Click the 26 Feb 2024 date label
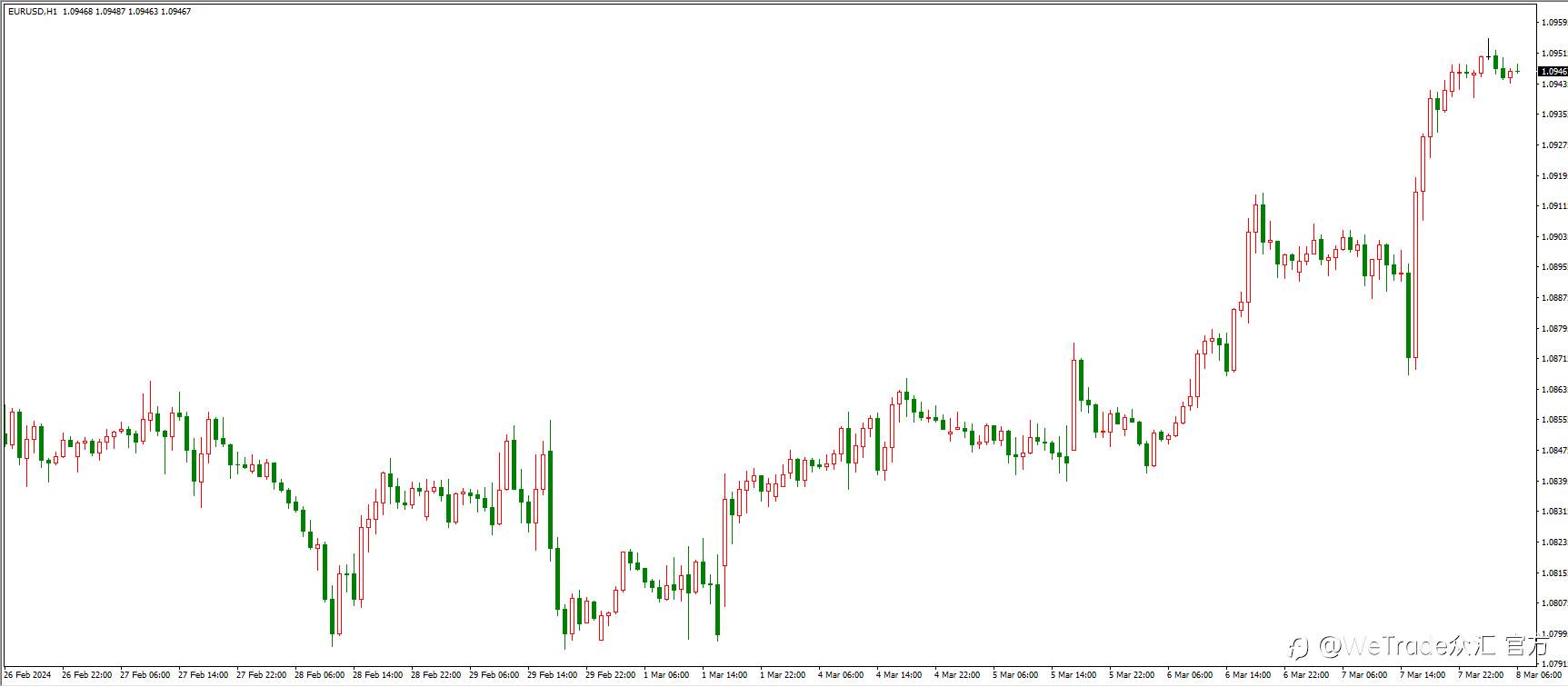 27,675
